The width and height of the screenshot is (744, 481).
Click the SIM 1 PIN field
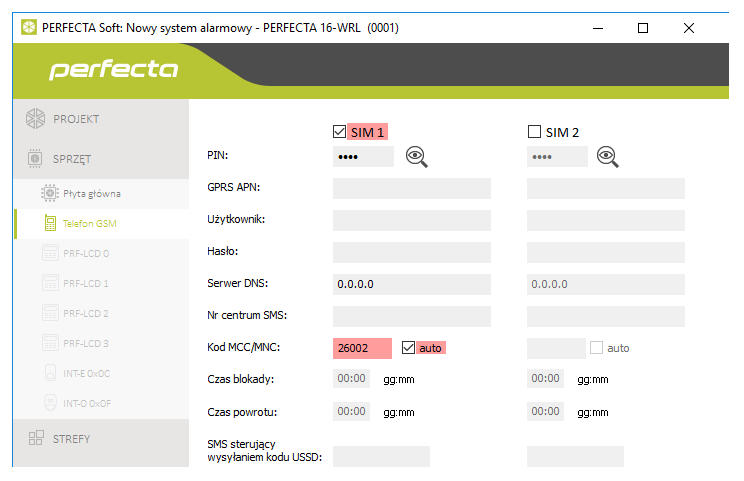(363, 157)
